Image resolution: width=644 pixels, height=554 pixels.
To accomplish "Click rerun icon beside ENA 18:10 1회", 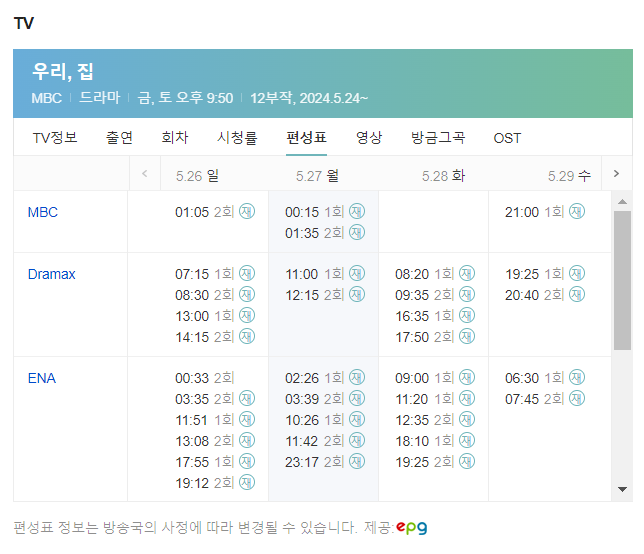I will pyautogui.click(x=467, y=440).
